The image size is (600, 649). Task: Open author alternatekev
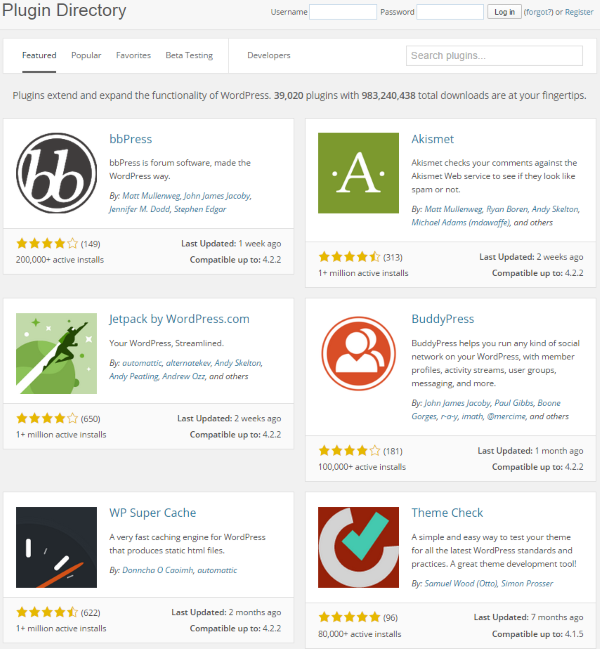pos(188,363)
